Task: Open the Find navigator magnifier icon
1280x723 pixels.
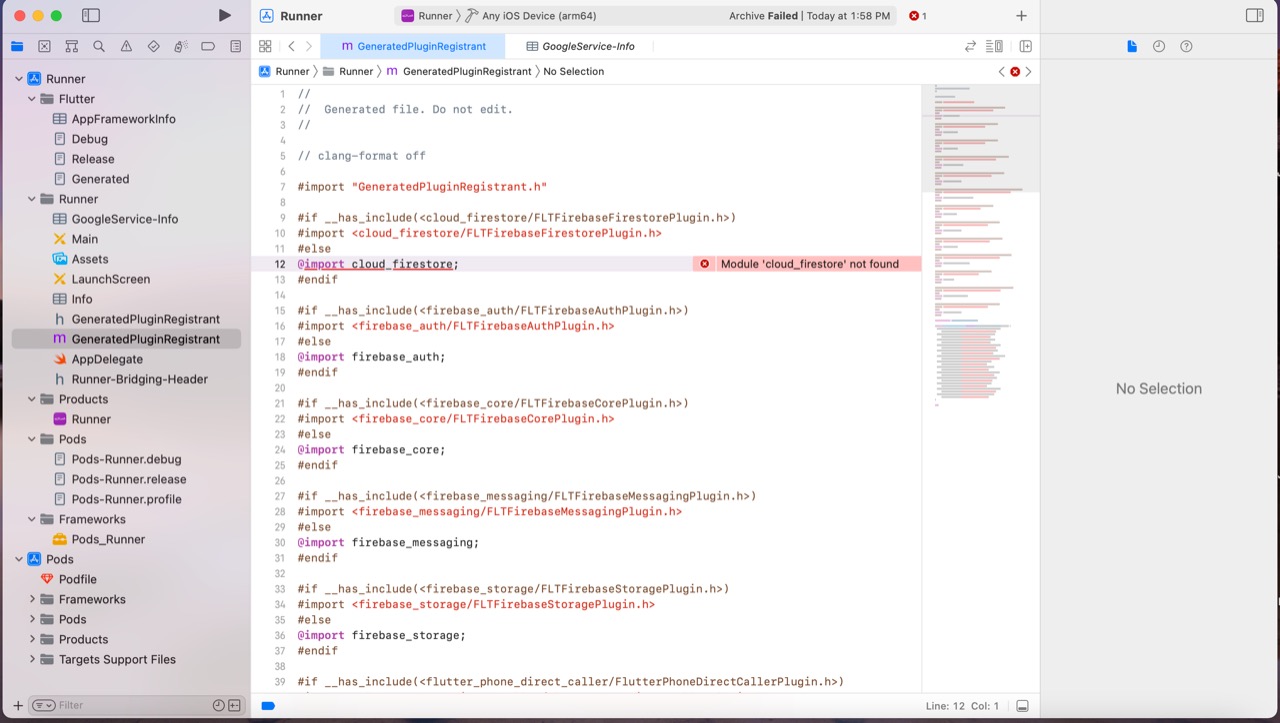Action: (99, 46)
